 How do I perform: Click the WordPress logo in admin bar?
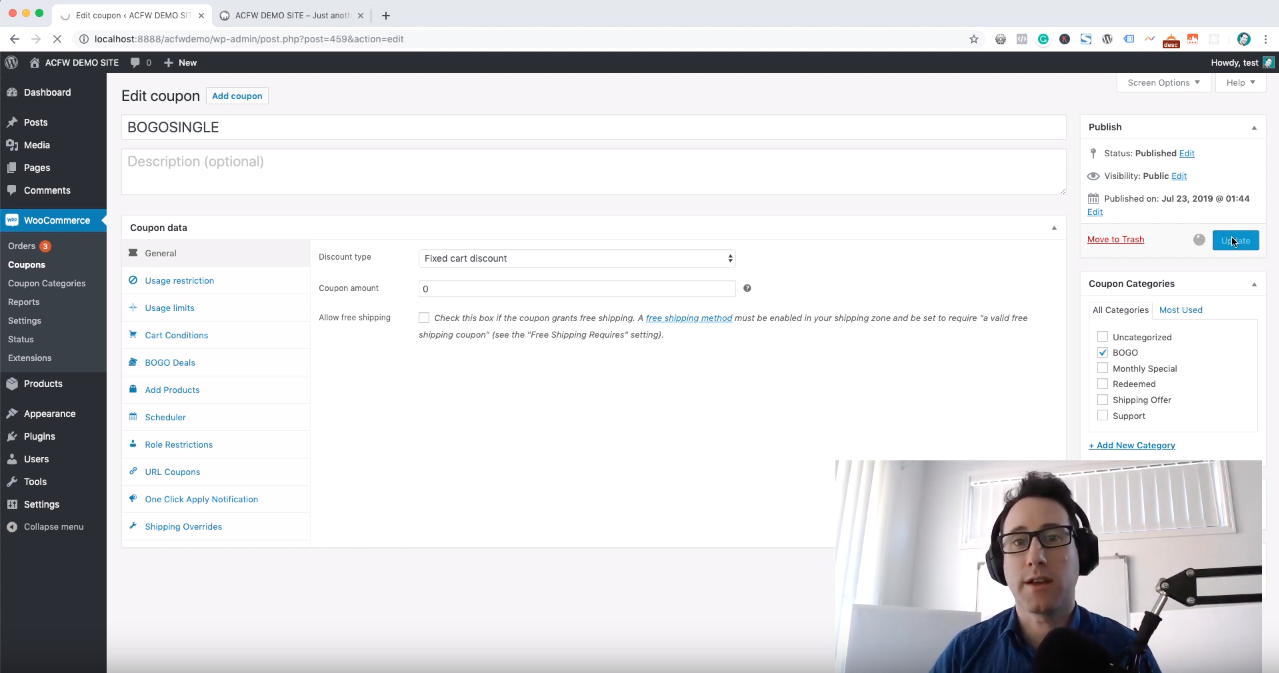11,62
